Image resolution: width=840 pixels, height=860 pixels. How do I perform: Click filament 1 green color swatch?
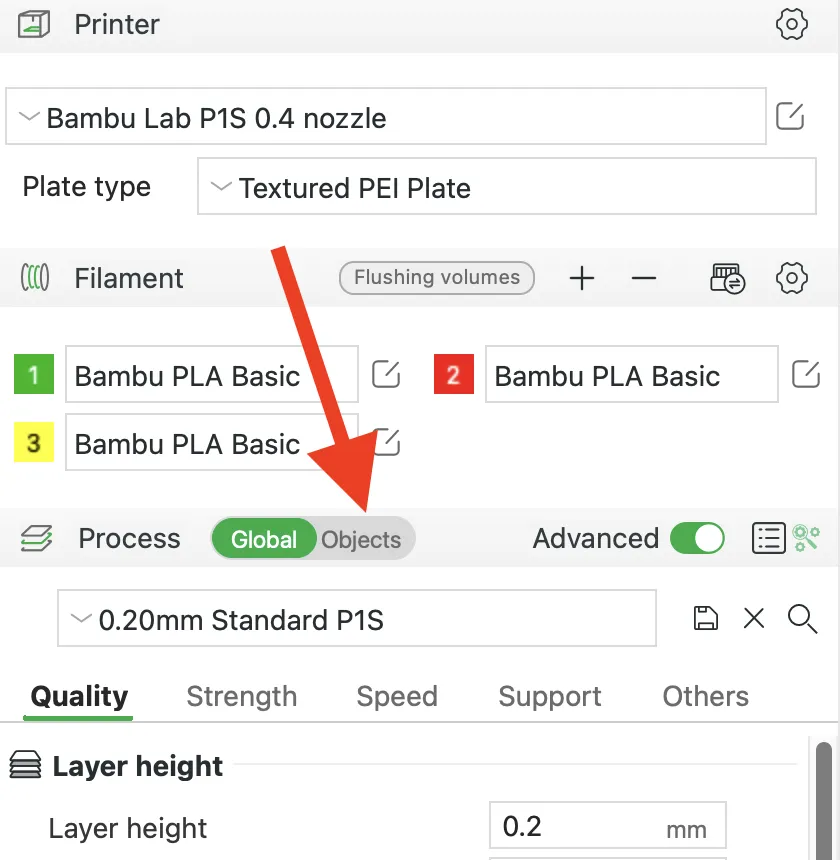(x=34, y=374)
